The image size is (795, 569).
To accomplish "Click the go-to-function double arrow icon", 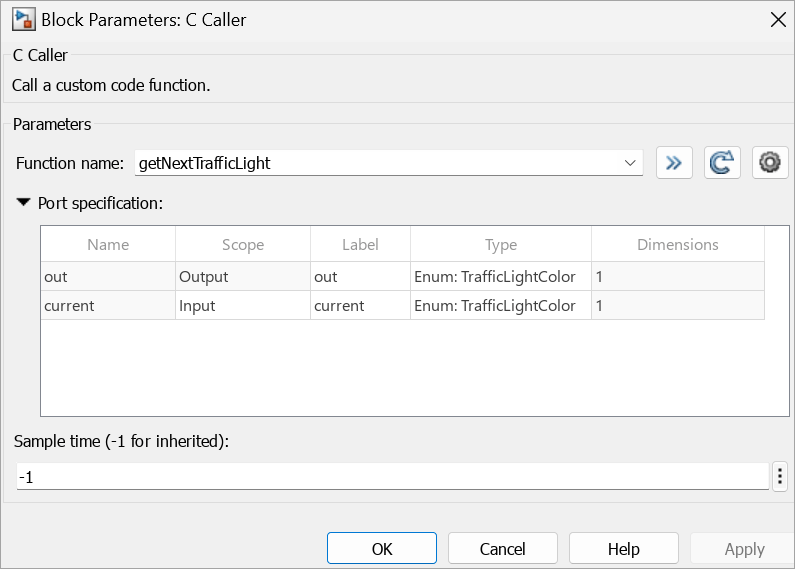I will click(x=674, y=163).
